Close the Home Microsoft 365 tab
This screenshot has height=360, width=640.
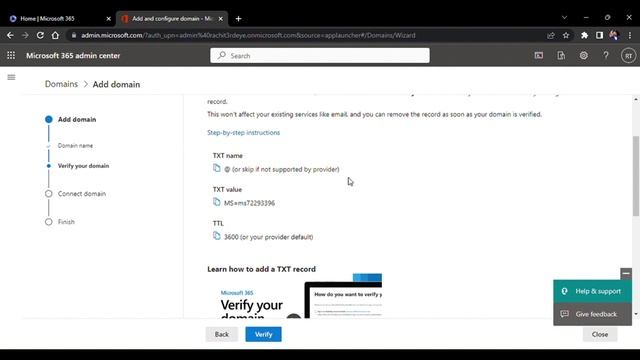pos(108,19)
